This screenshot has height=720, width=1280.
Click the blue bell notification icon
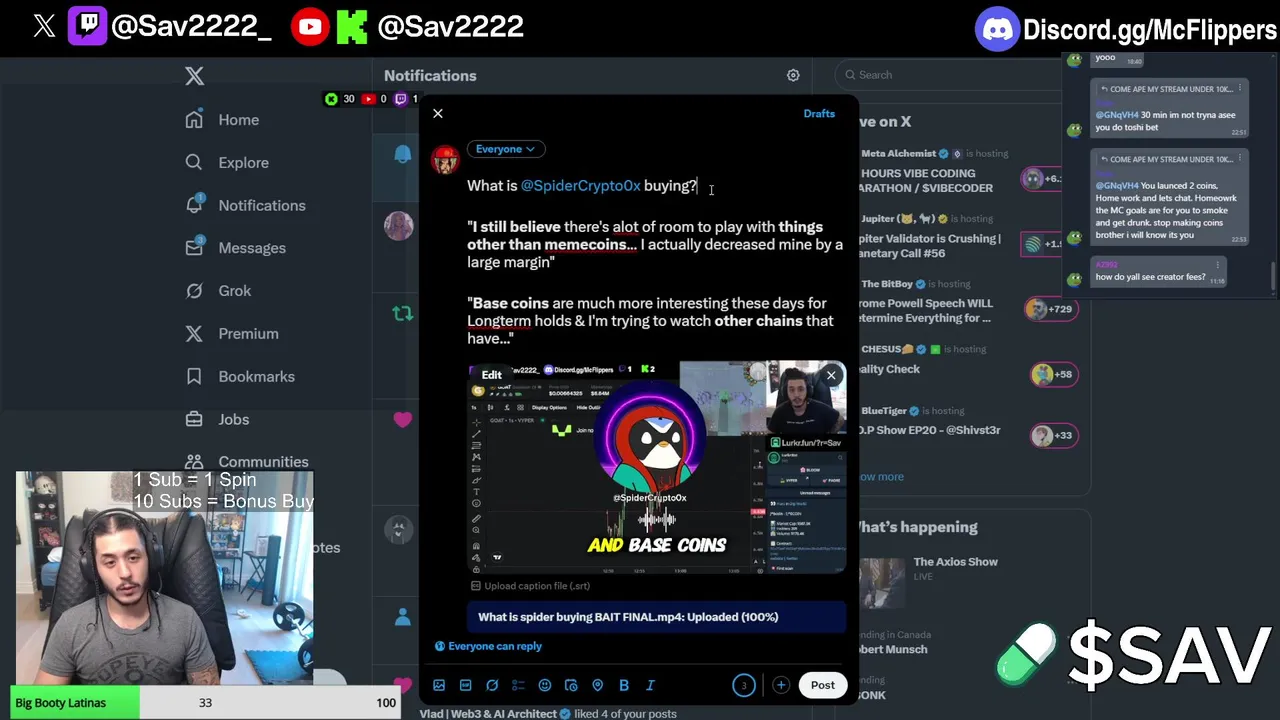click(402, 154)
